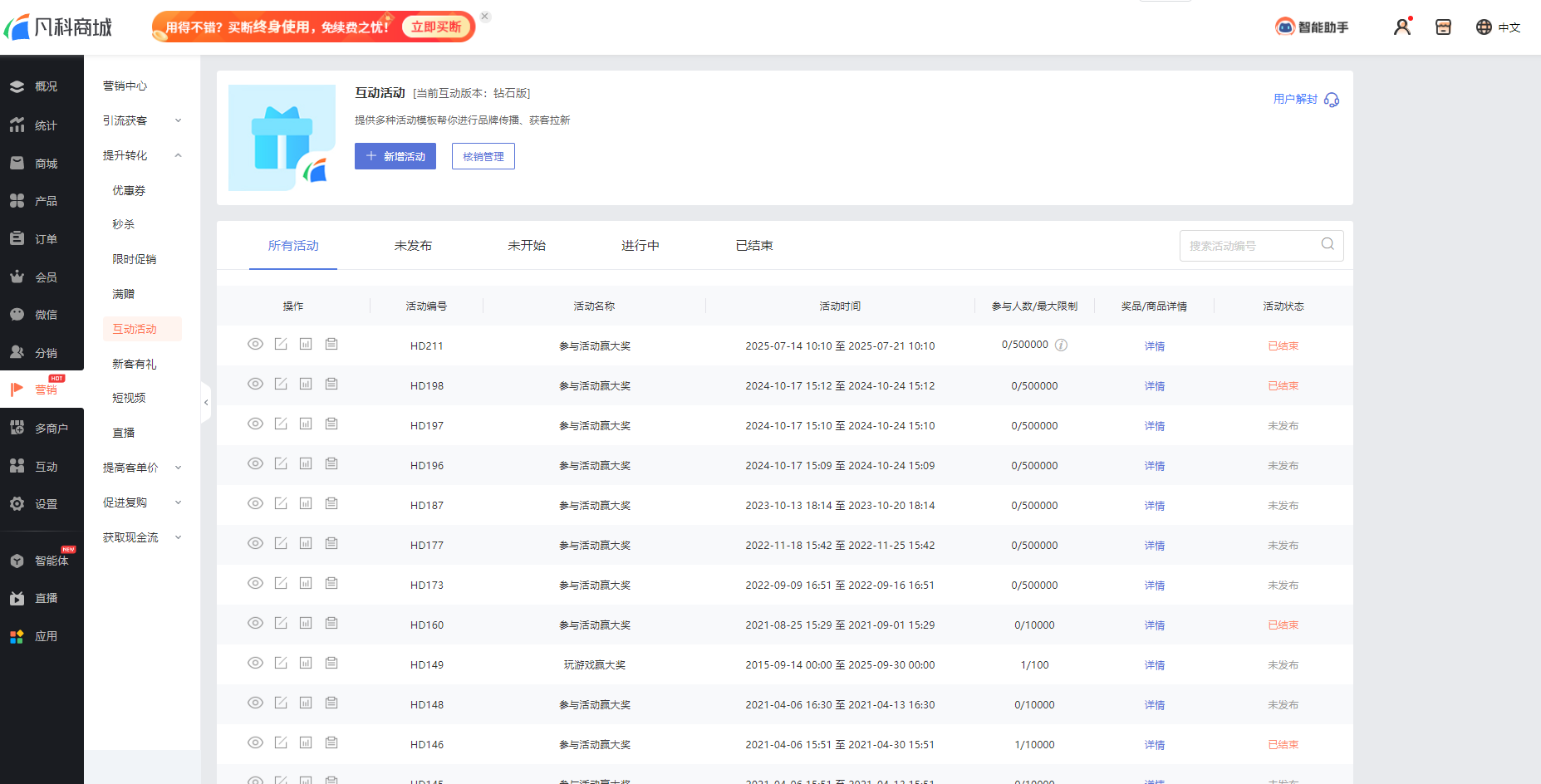Click the edit icon for activity HD211
This screenshot has width=1541, height=784.
281,344
